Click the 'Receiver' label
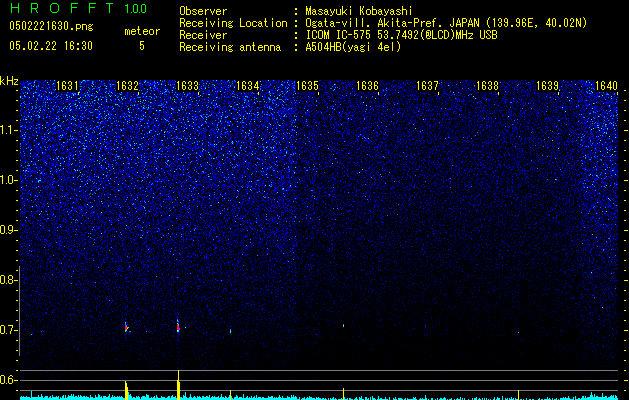 [203, 35]
